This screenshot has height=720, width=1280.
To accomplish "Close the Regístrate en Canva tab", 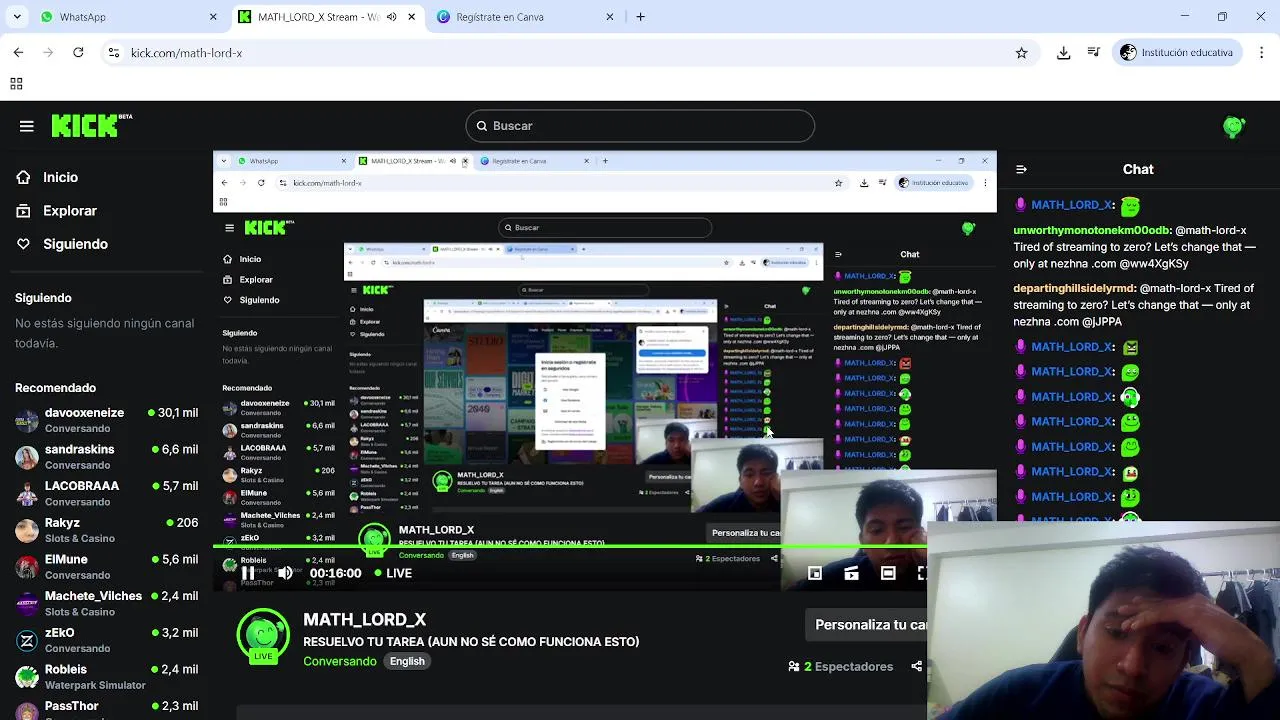I will (x=610, y=17).
